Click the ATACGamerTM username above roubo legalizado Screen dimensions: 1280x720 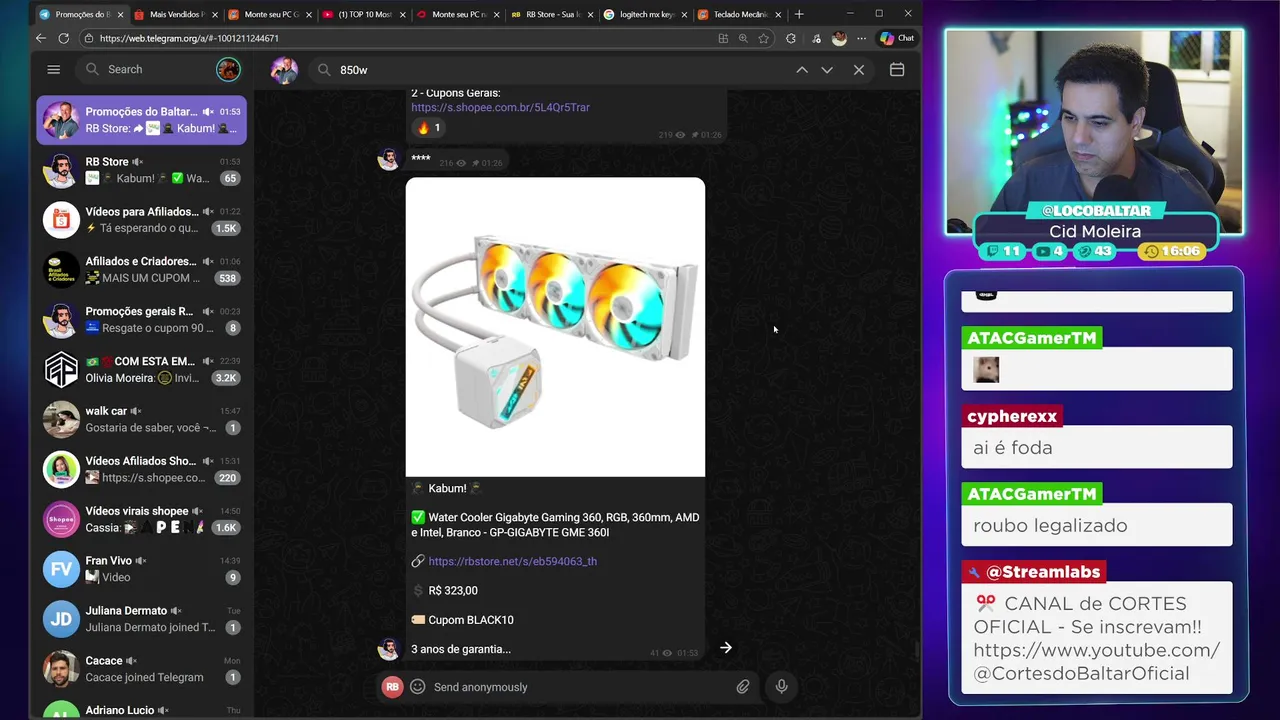(x=1032, y=494)
